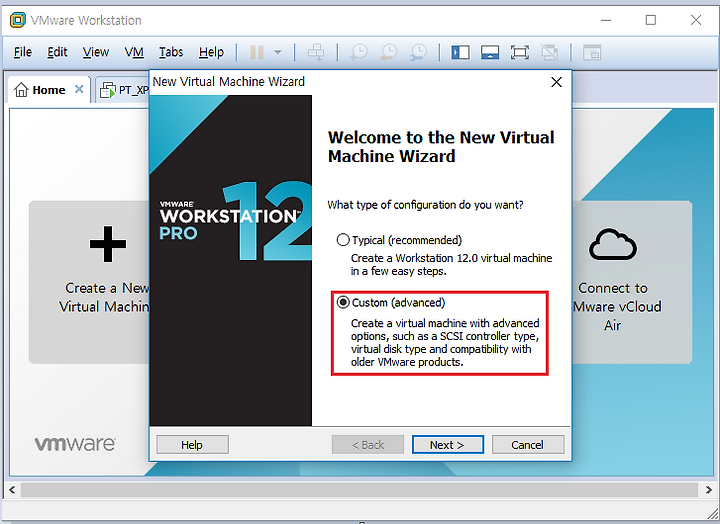Open the power options dropdown arrow
Image resolution: width=720 pixels, height=524 pixels.
(278, 52)
